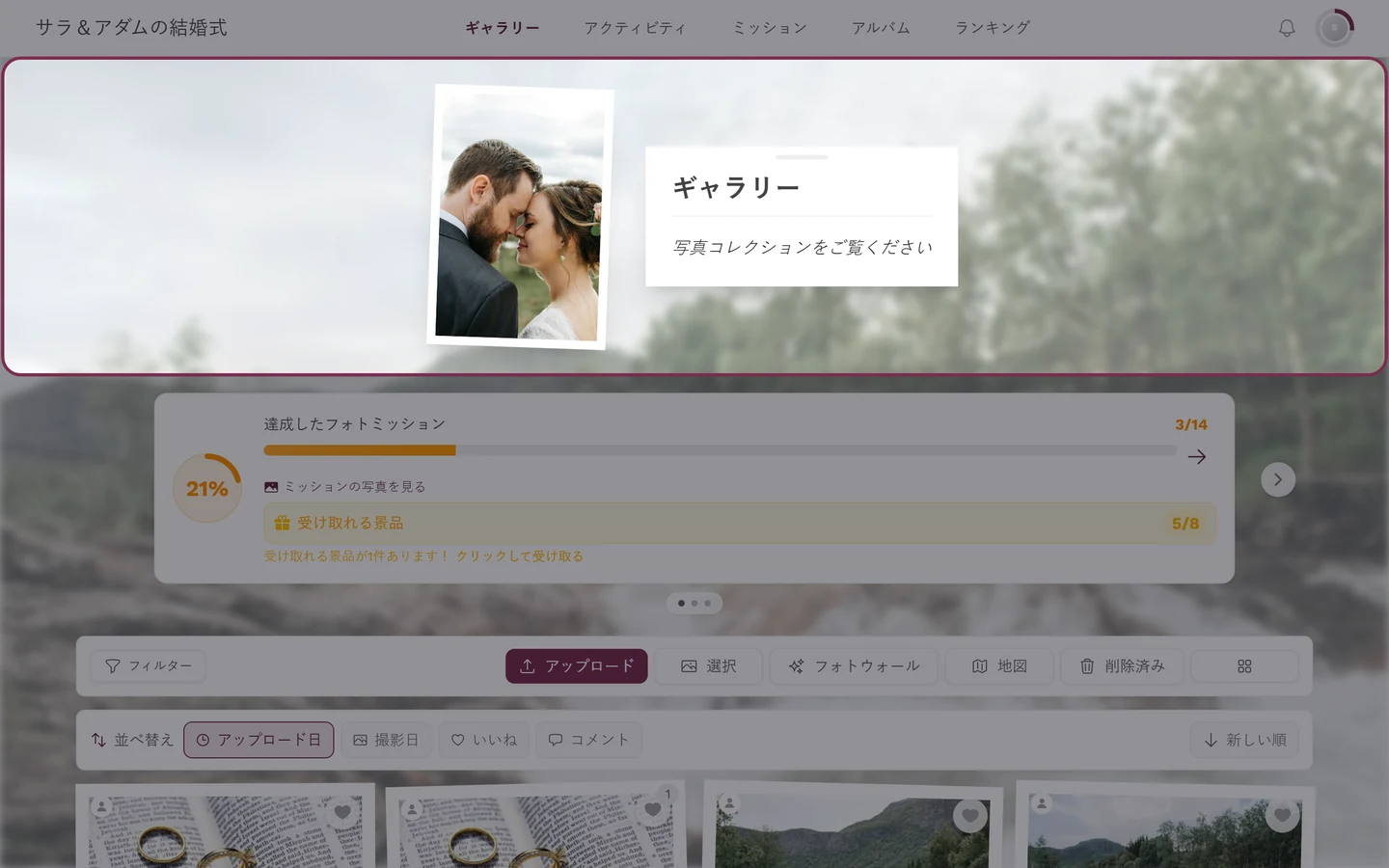Click the gift icon in the 受け取れる景品 bar
The image size is (1389, 868).
(x=282, y=523)
